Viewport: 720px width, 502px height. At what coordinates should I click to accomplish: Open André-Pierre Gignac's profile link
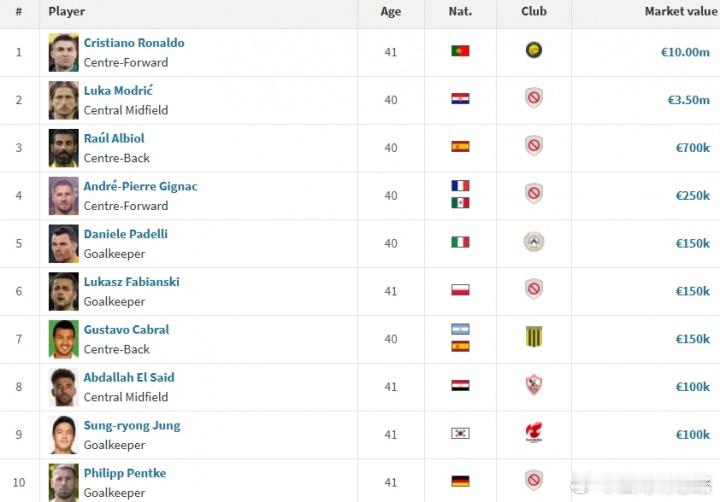(x=141, y=186)
